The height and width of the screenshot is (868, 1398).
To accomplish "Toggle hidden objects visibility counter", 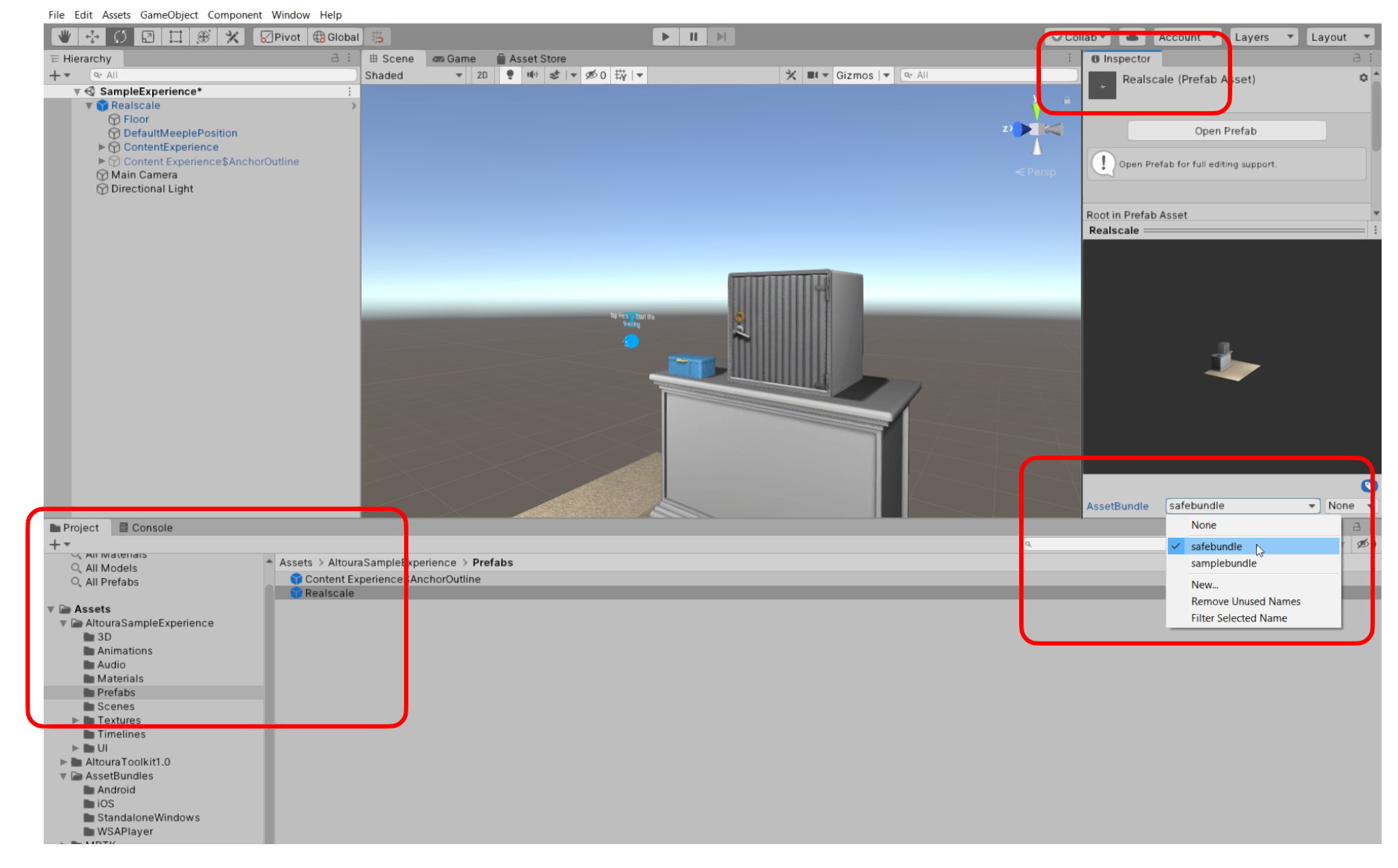I will [x=596, y=75].
